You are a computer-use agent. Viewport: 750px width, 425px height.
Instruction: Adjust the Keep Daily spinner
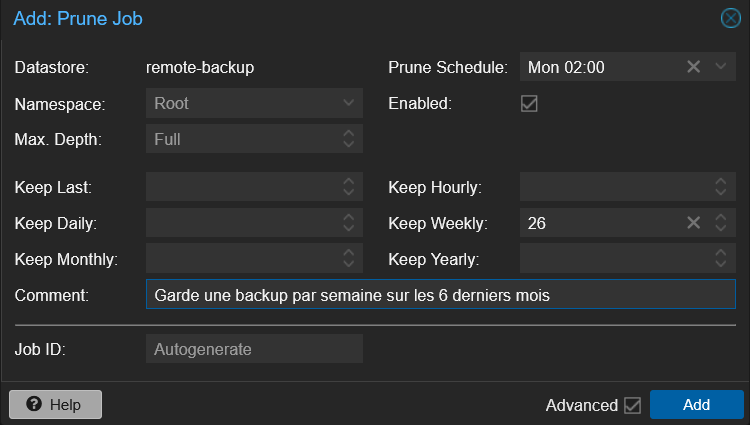tap(348, 223)
